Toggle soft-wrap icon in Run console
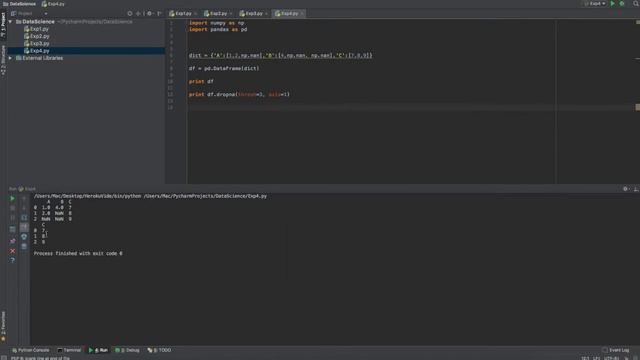Viewport: 640px width, 360px height. 24,218
